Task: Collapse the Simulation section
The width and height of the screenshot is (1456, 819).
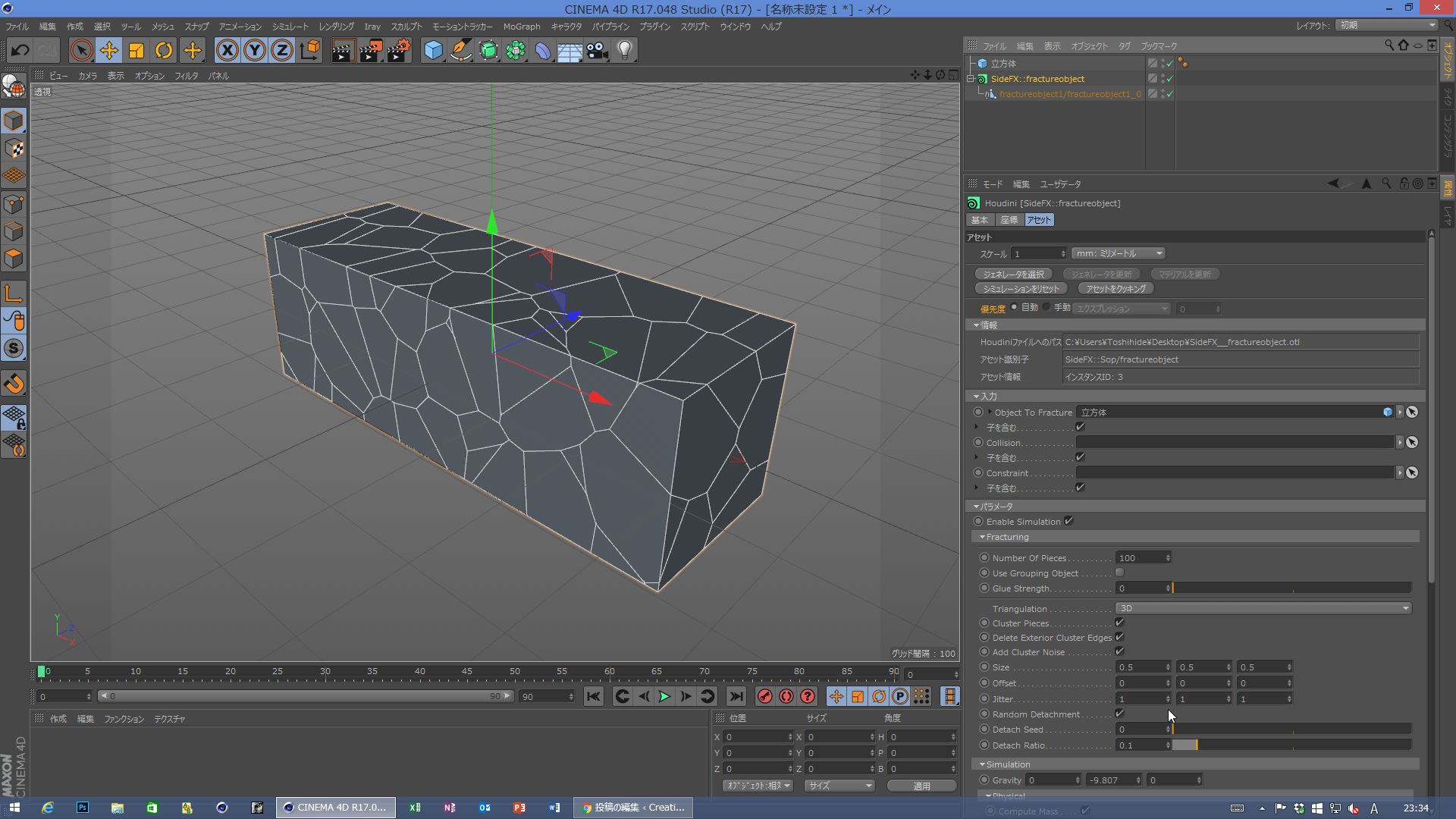Action: tap(982, 764)
